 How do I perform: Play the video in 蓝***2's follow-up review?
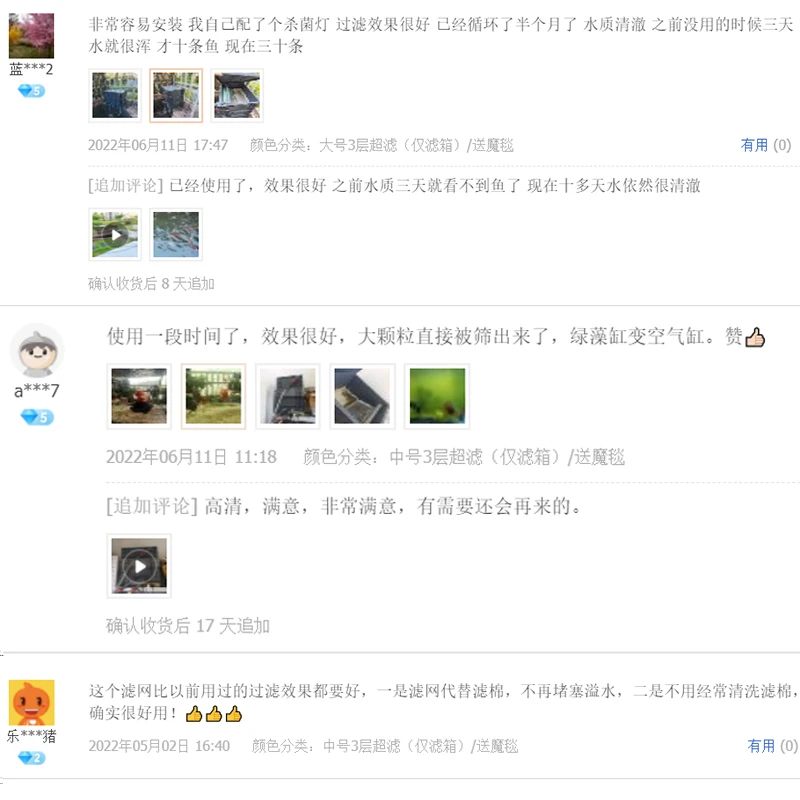(x=115, y=235)
